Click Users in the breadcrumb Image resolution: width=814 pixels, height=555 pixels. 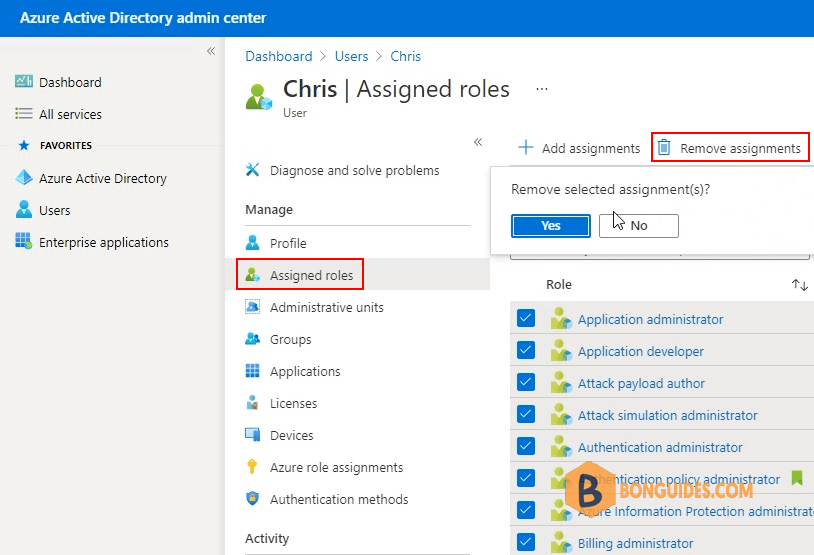point(351,56)
